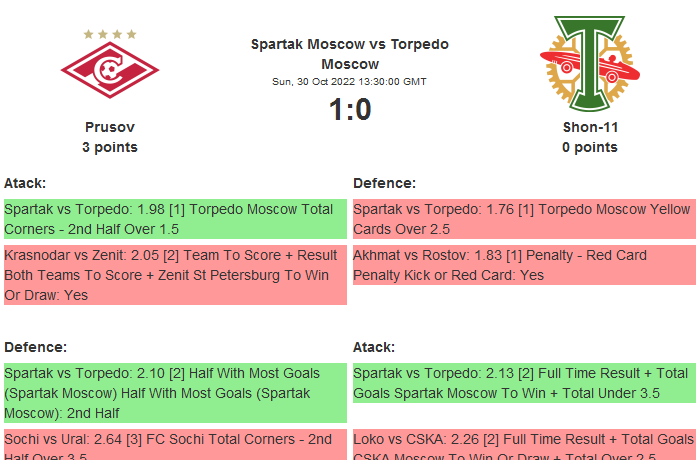Viewport: 700px width, 460px height.
Task: Click the Half With Most Goals bet
Action: point(175,392)
